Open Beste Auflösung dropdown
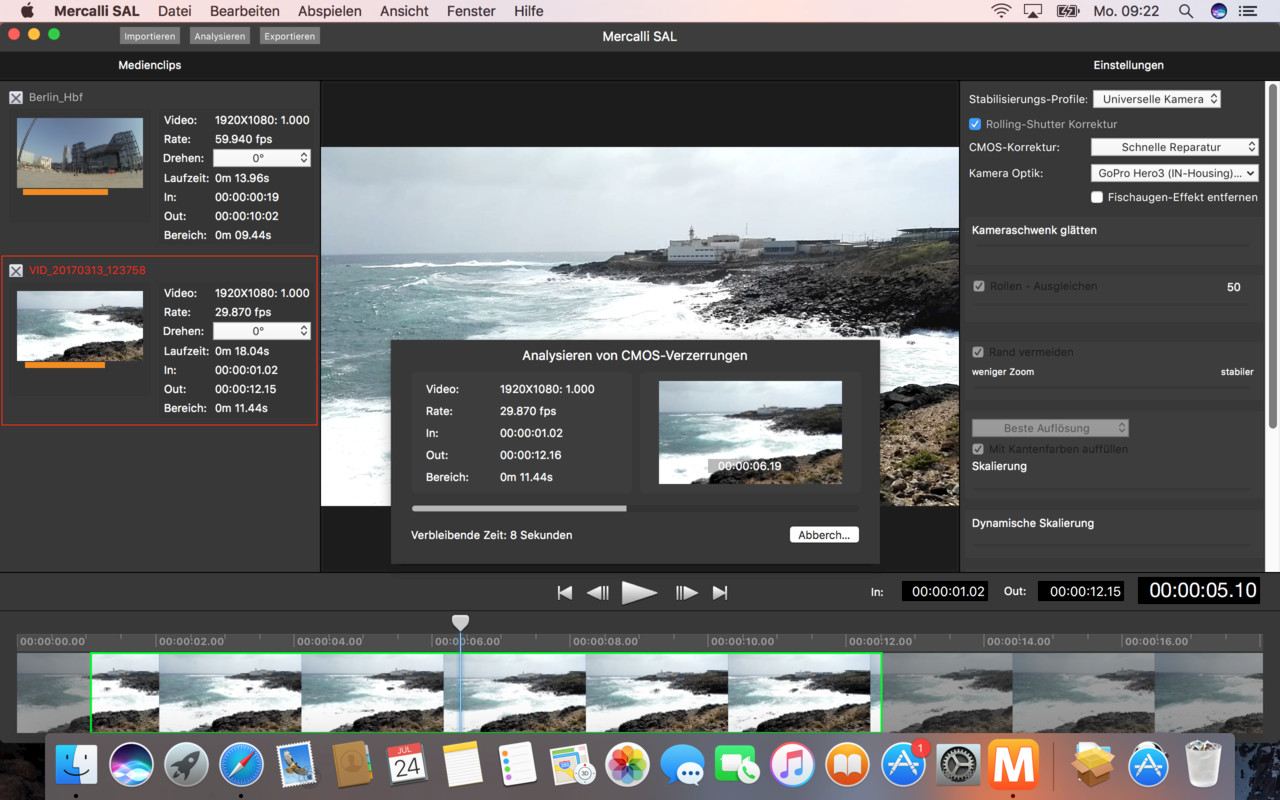Screen dimensions: 1280x800 [x=1051, y=428]
